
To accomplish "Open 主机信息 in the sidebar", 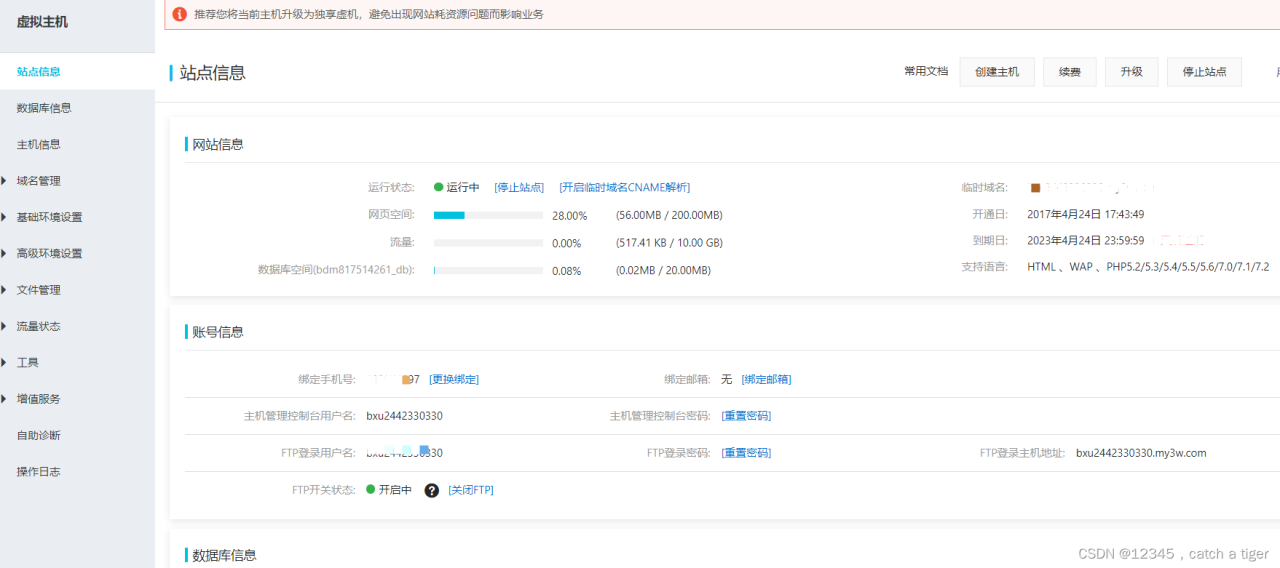I will coord(38,144).
